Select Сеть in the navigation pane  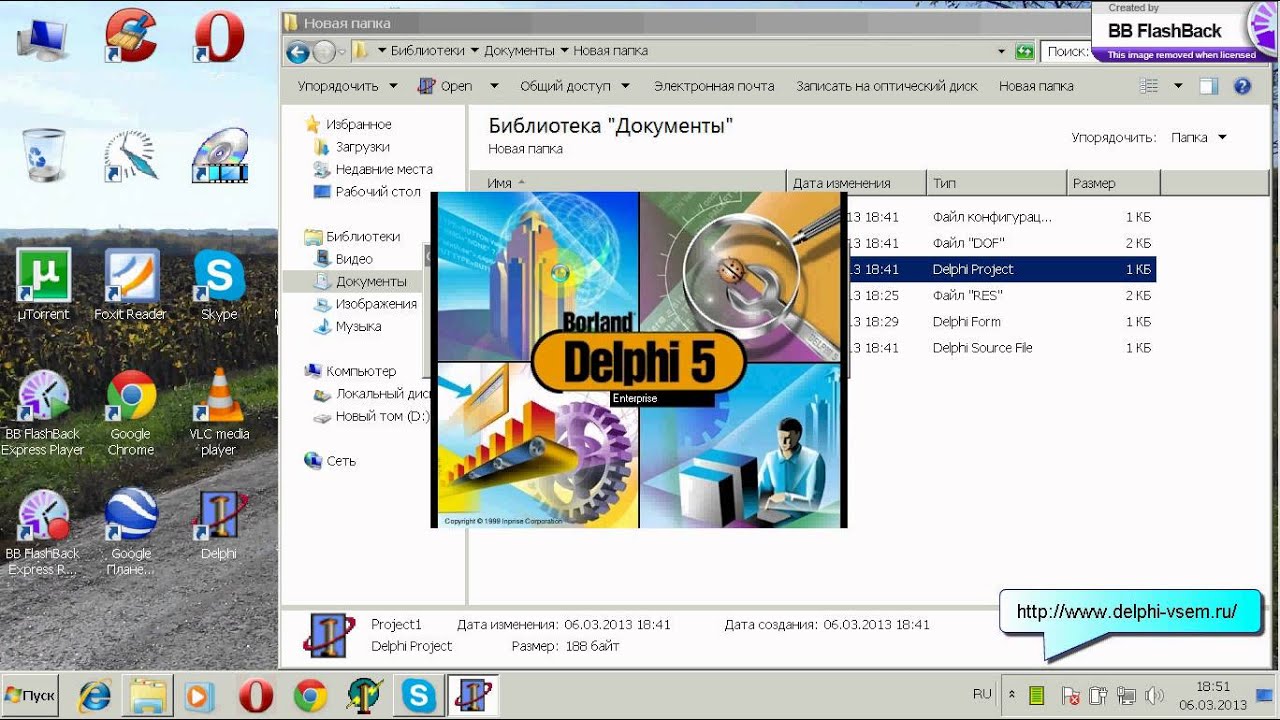[330, 461]
